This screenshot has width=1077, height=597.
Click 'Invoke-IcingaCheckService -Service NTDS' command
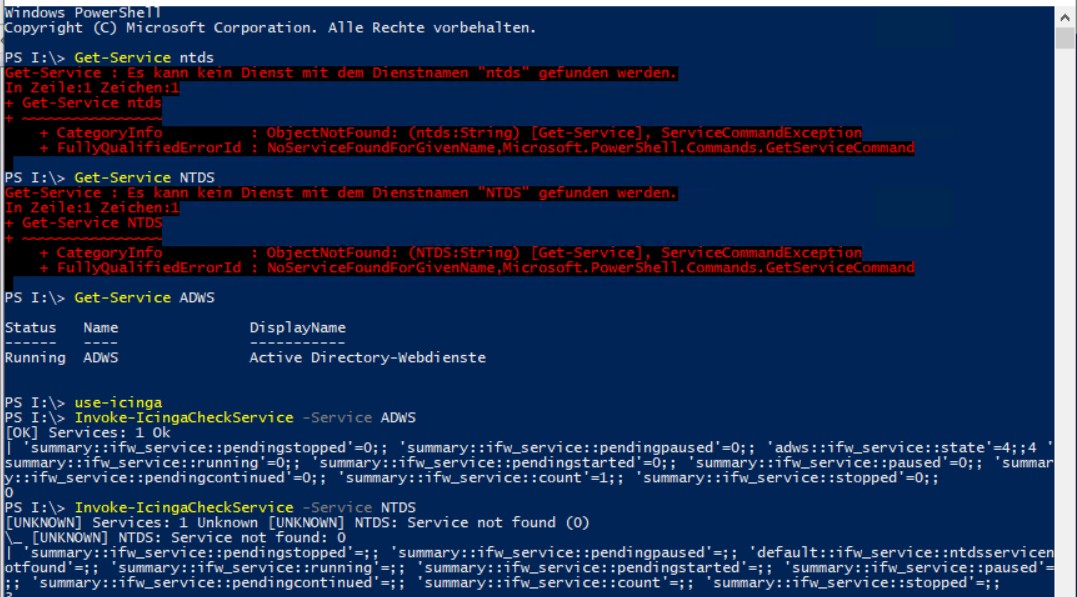point(245,508)
